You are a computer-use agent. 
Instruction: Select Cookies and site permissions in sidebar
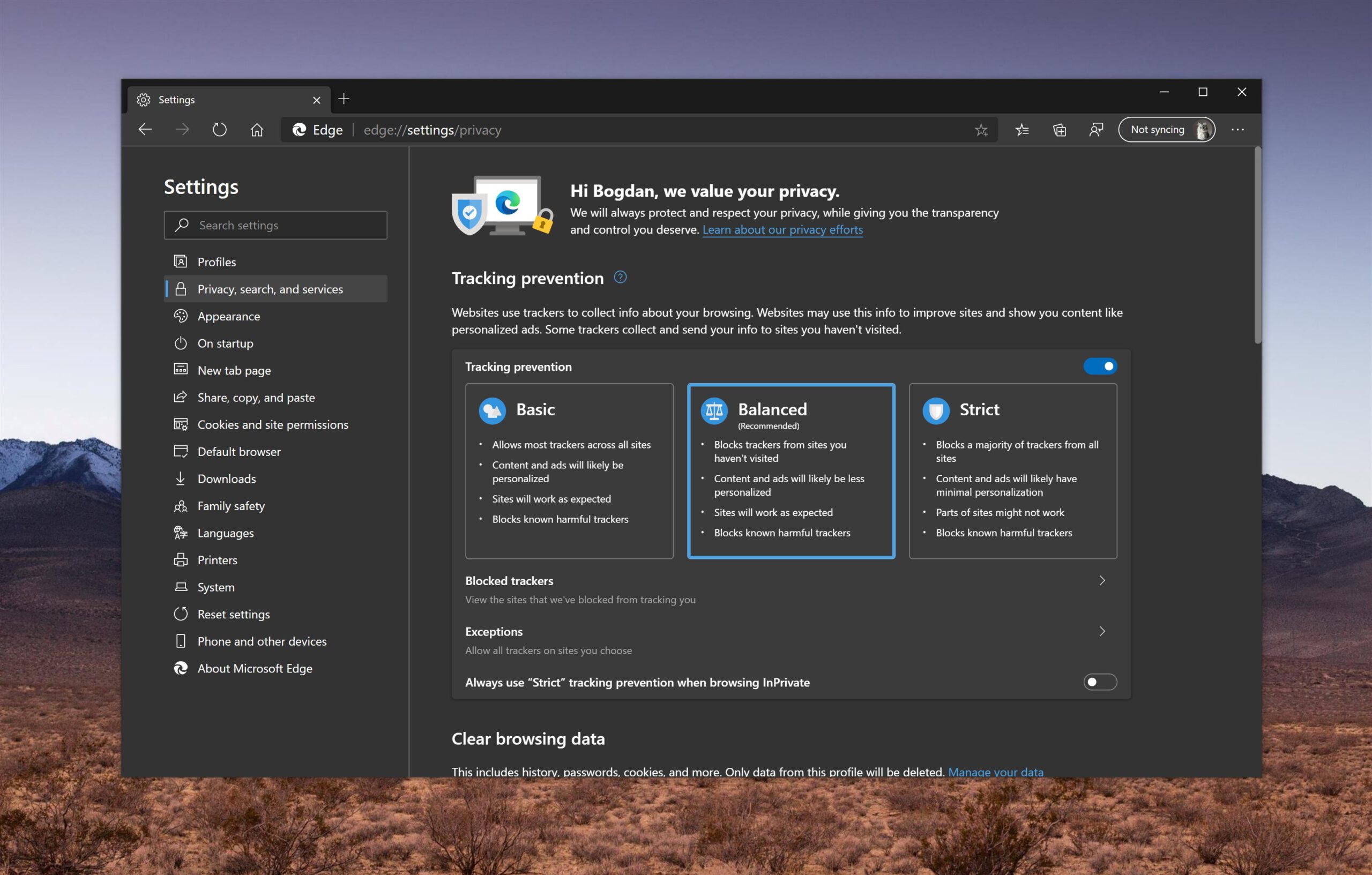point(272,424)
